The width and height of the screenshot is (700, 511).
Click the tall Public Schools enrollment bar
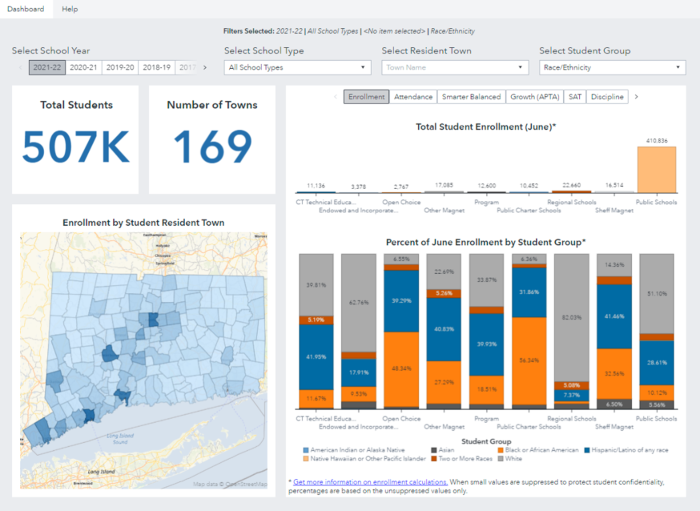[656, 169]
